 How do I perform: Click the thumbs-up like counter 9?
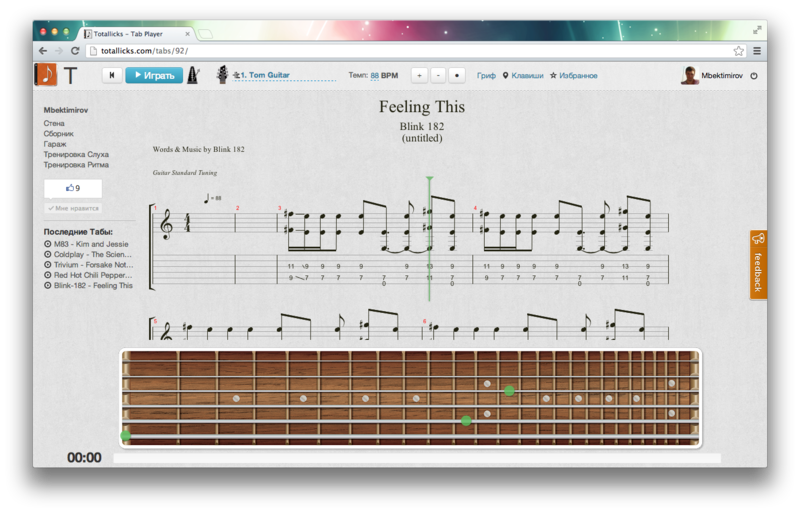(73, 188)
